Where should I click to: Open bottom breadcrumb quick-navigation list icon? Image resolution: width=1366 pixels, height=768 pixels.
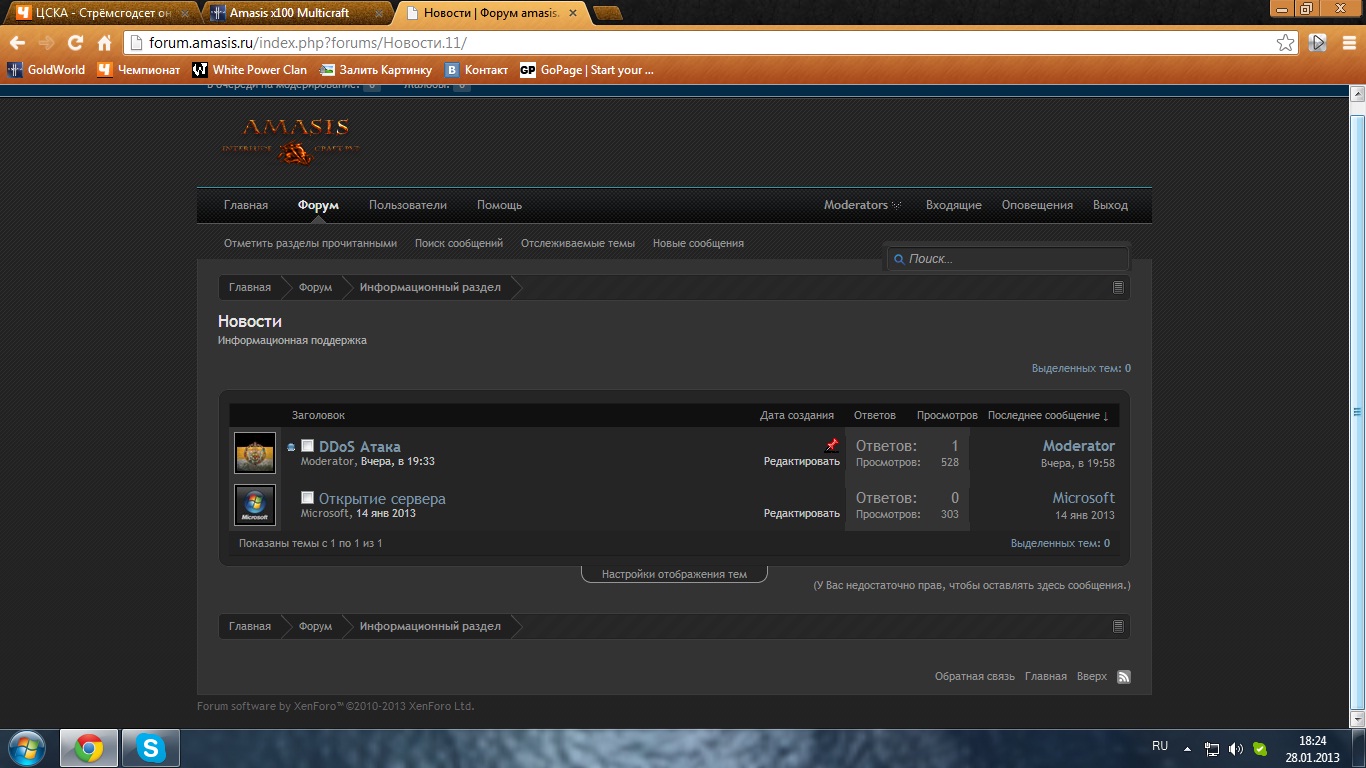click(x=1118, y=626)
